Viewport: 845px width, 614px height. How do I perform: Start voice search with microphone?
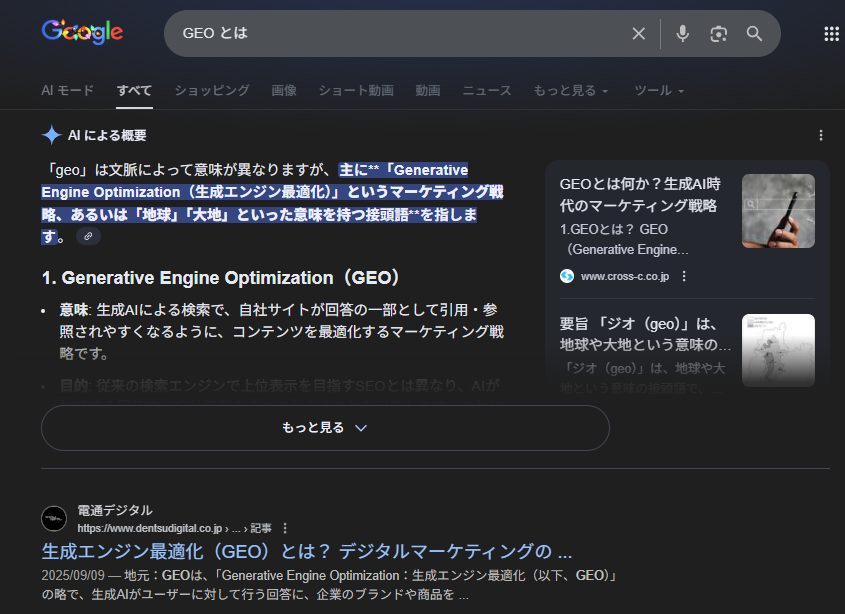pos(682,34)
